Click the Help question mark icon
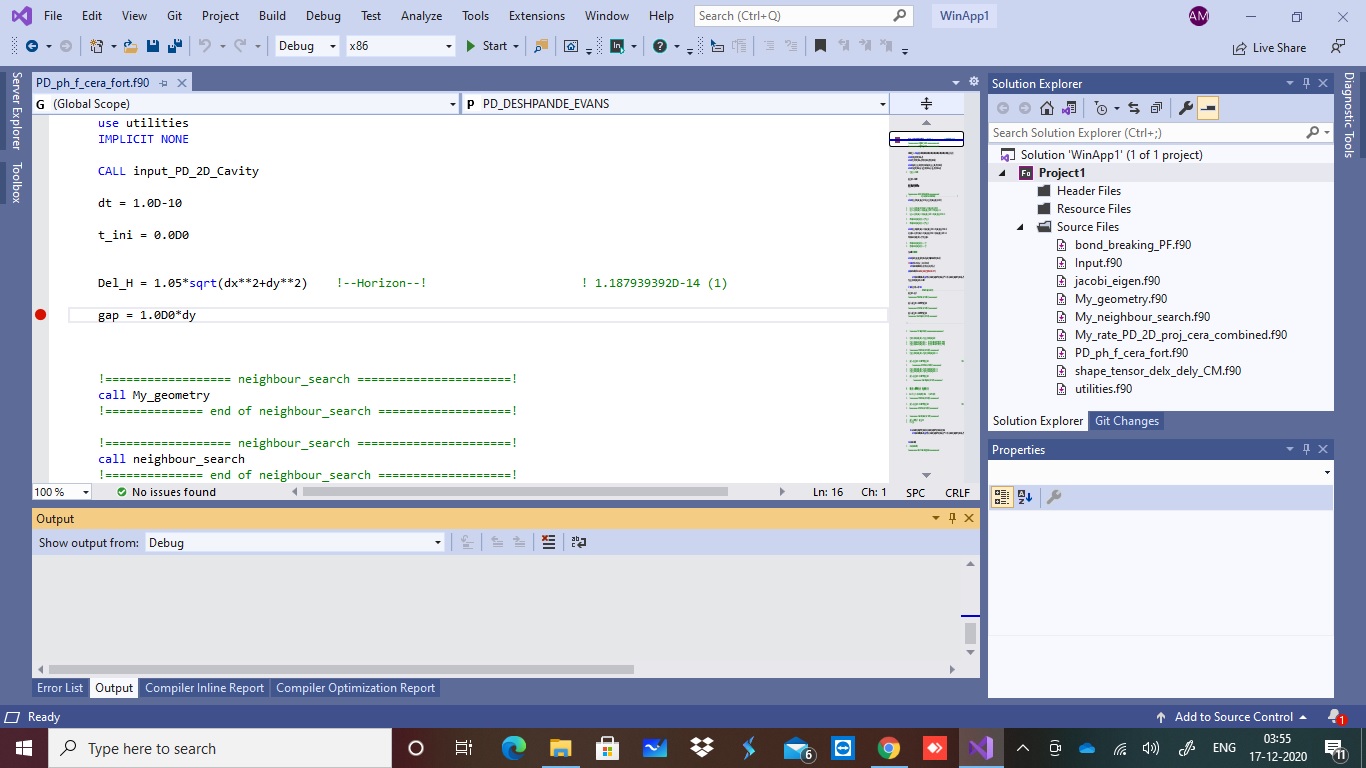This screenshot has height=768, width=1366. [x=660, y=46]
